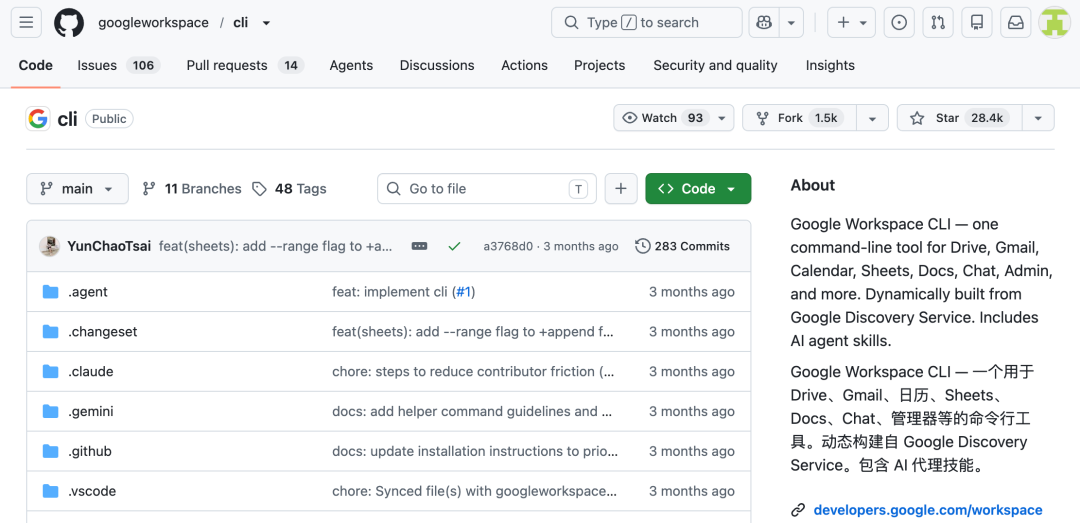
Task: Open Copilot dropdown arrow next to Copilot icon
Action: pos(791,23)
